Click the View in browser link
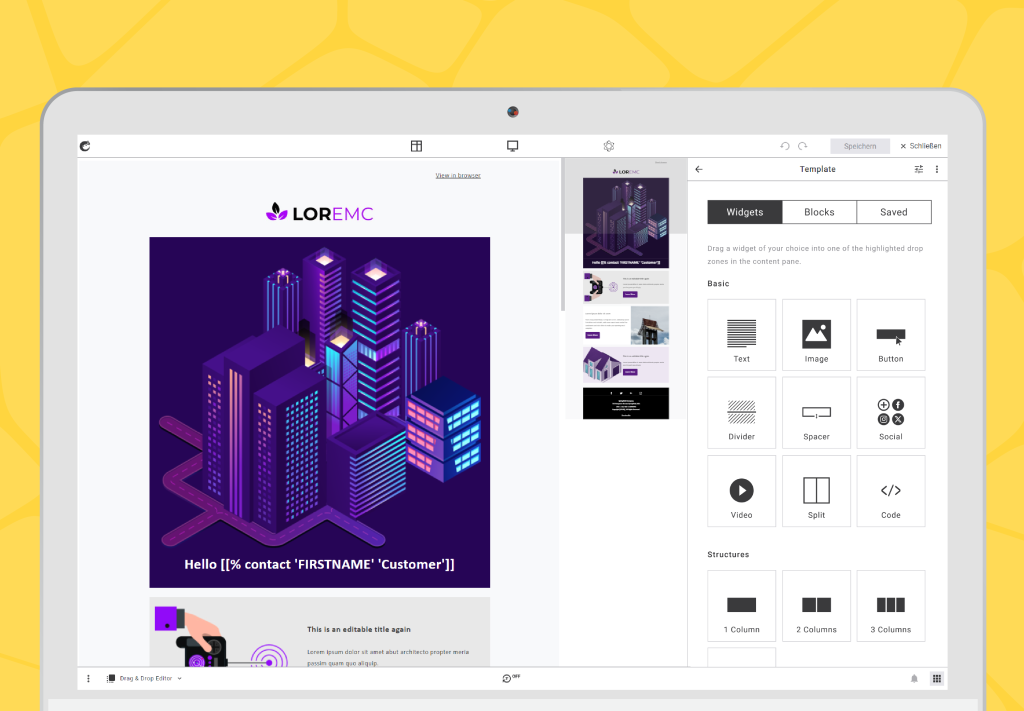The image size is (1024, 711). 458,176
